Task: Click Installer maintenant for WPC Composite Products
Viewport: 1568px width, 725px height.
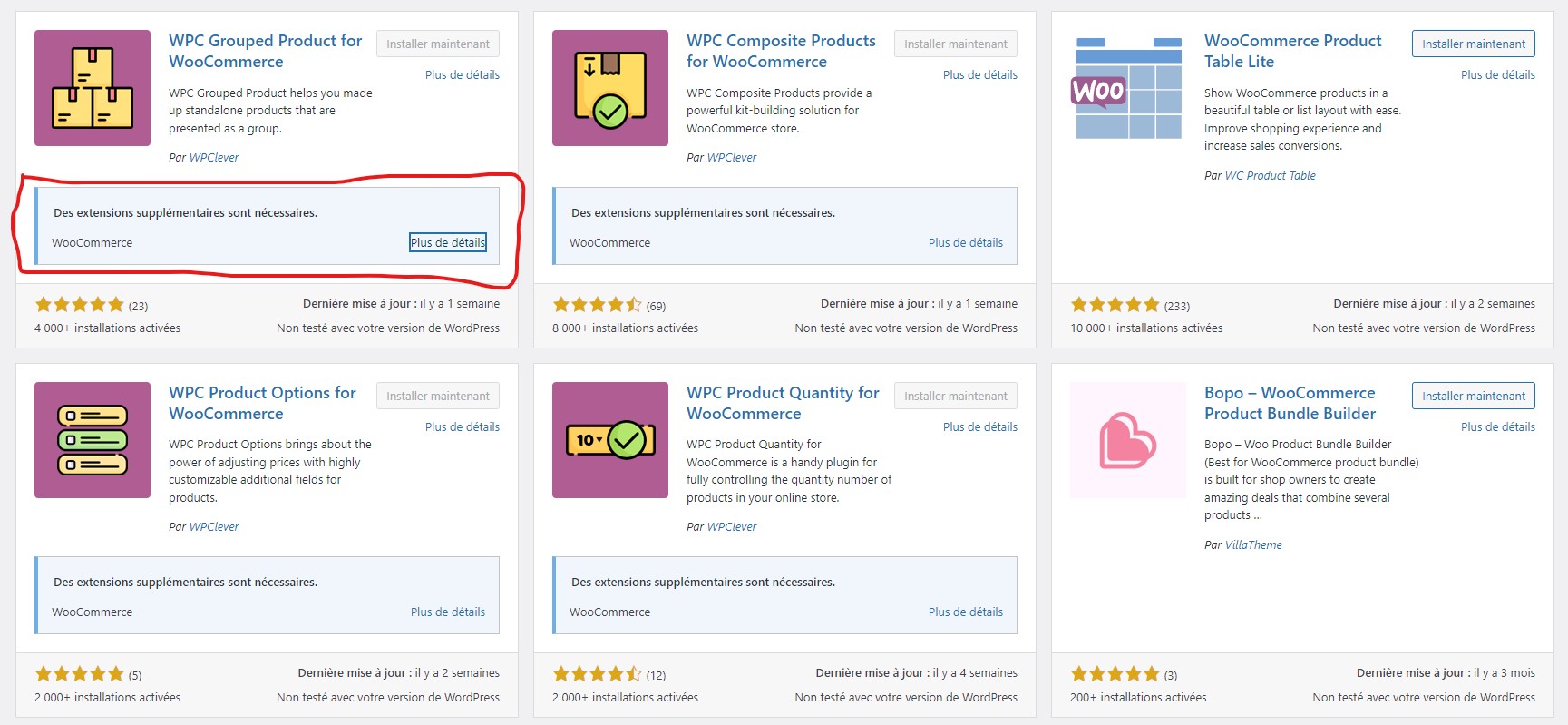Action: click(x=956, y=44)
